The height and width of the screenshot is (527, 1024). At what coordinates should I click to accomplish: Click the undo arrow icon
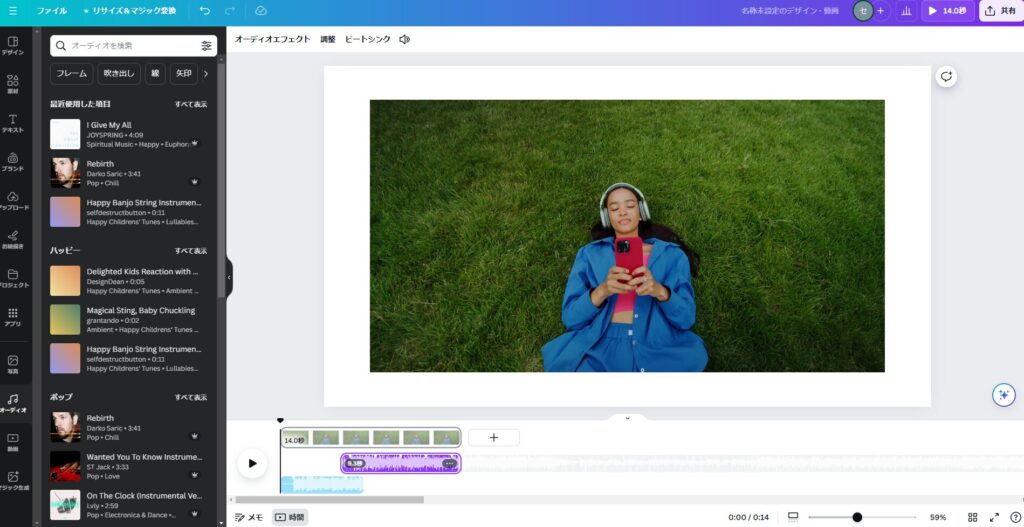click(204, 11)
